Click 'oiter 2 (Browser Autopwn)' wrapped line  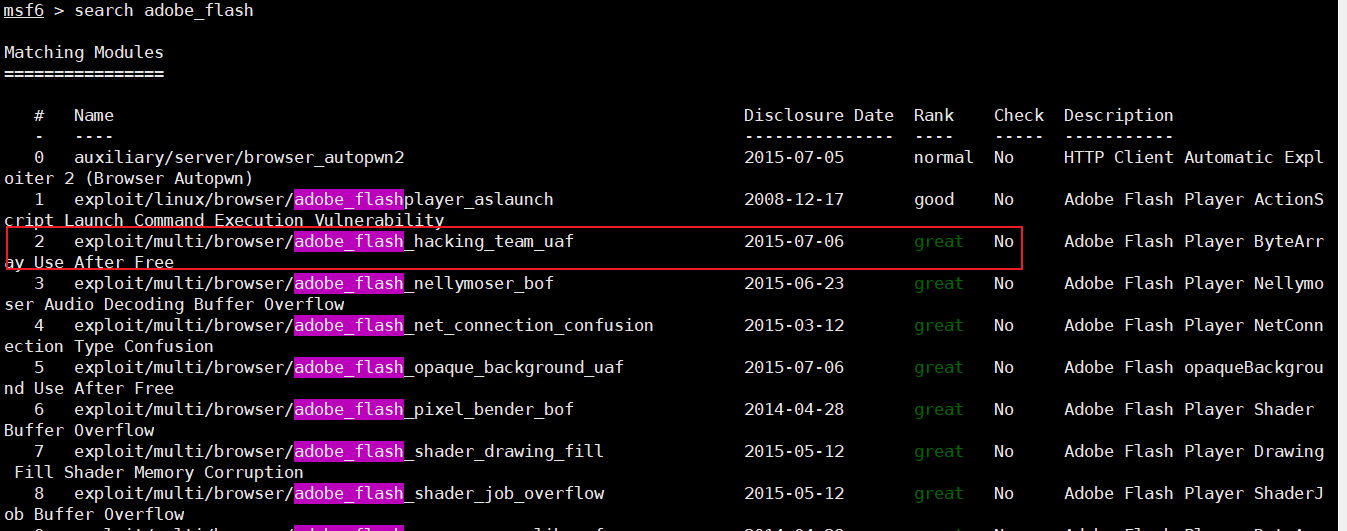(129, 178)
